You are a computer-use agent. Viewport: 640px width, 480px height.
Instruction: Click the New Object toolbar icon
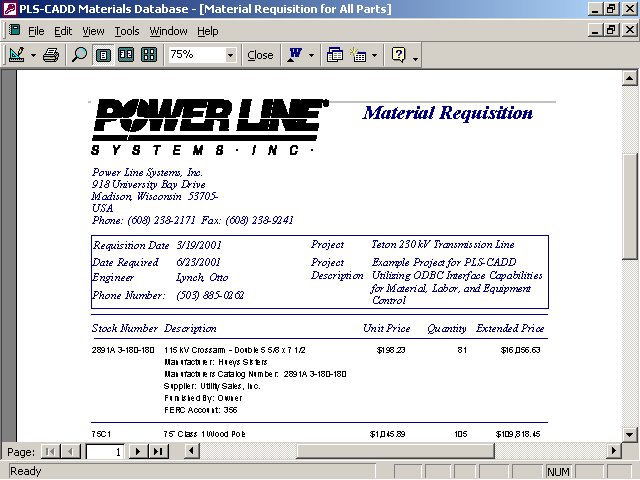point(358,55)
